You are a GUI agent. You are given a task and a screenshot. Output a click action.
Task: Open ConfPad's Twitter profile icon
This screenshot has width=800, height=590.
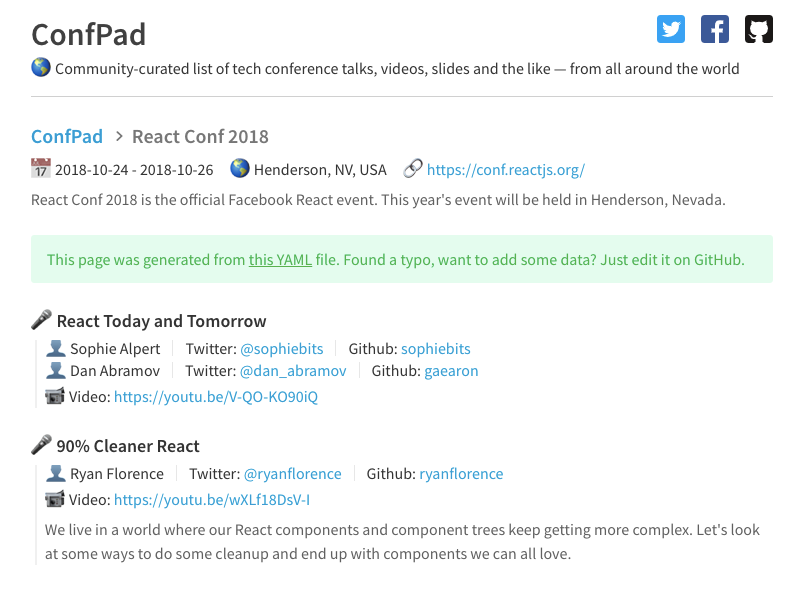(671, 29)
